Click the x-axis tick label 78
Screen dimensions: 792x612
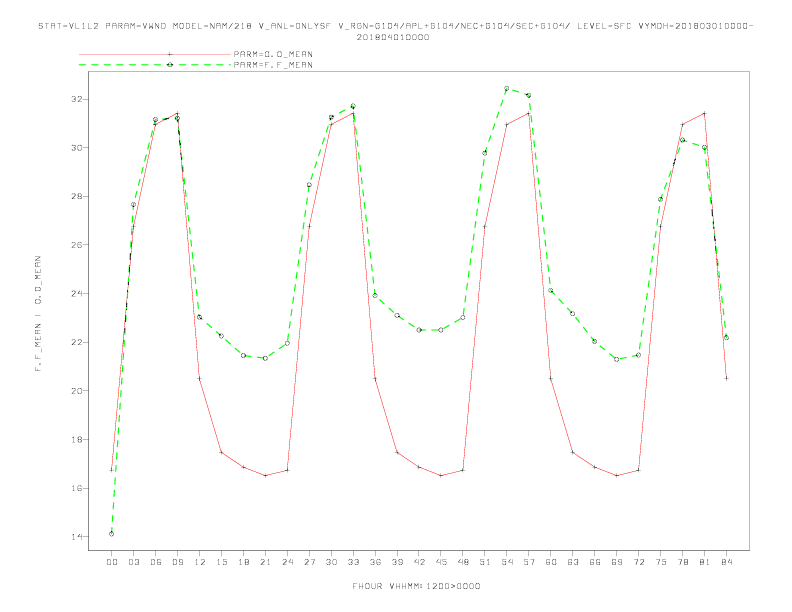tap(682, 562)
